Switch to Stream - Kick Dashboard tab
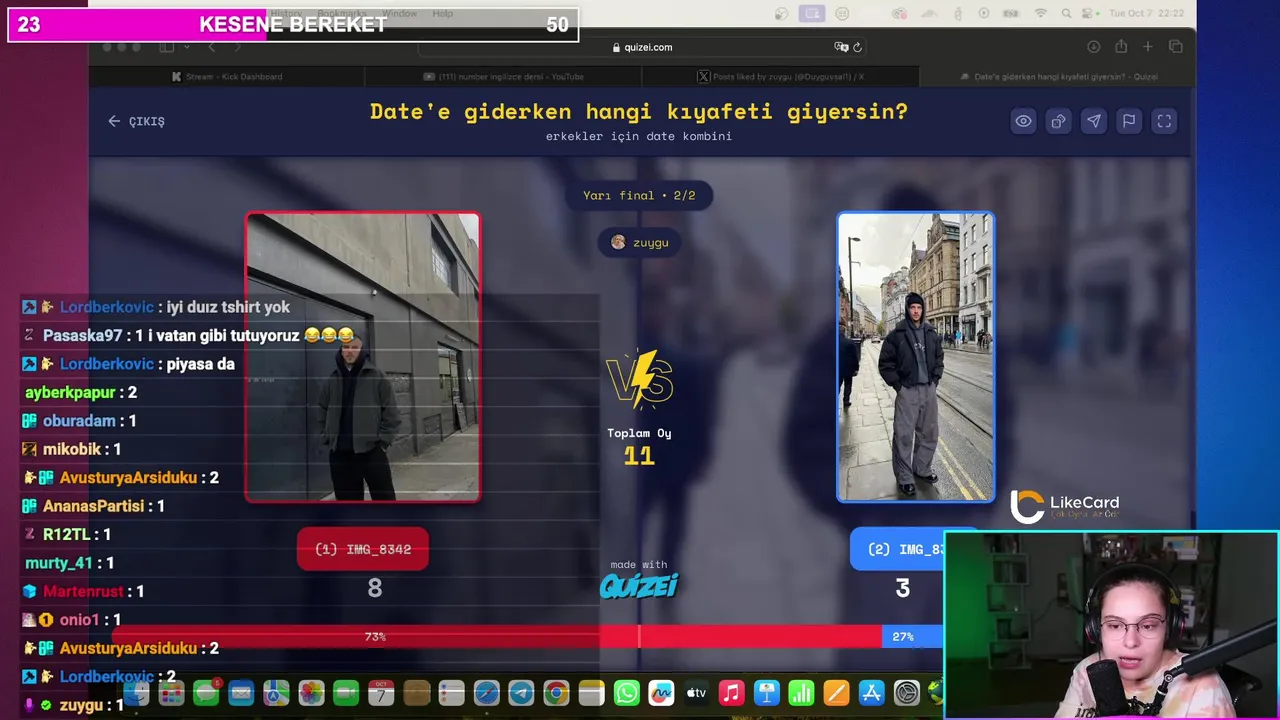Image resolution: width=1280 pixels, height=720 pixels. (x=227, y=76)
